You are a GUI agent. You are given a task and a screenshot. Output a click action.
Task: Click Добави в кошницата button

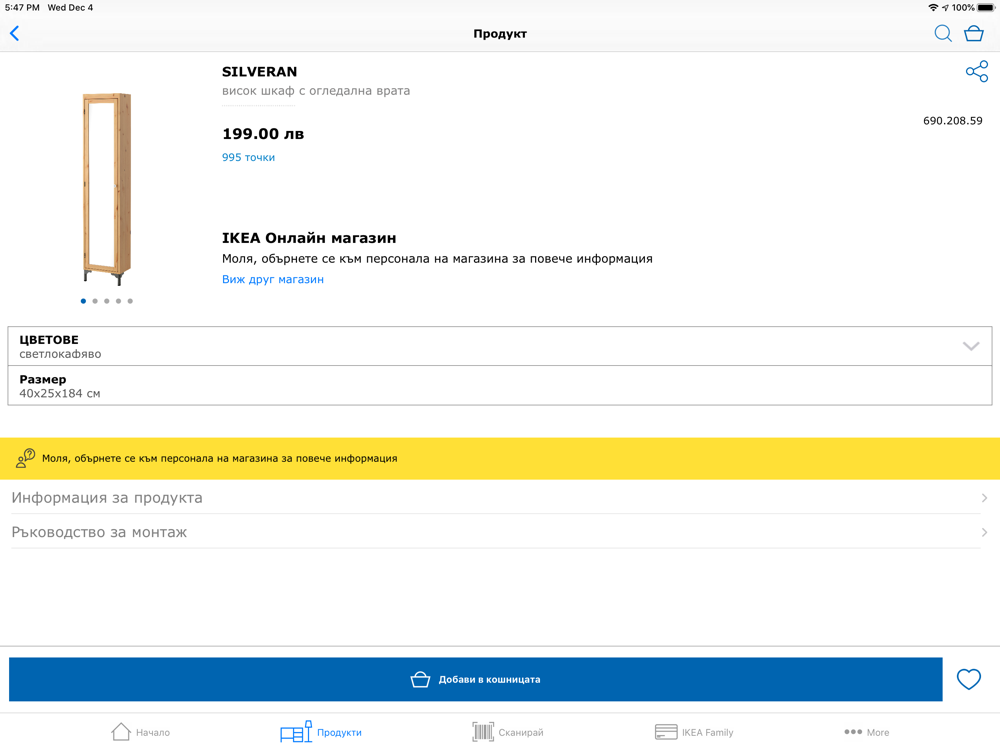click(x=476, y=679)
